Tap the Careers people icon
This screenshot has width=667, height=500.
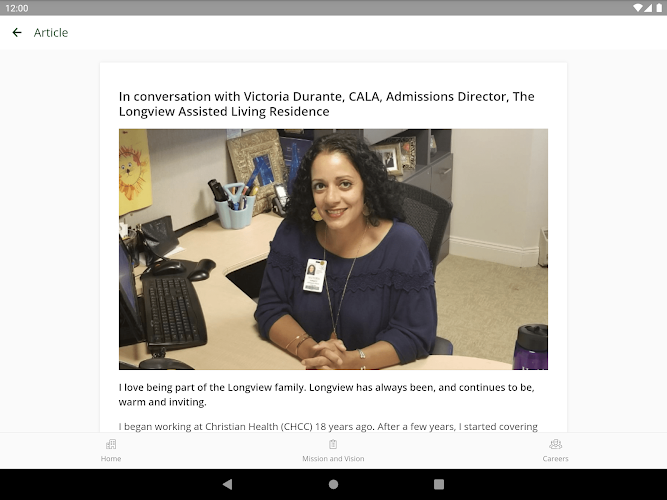tap(556, 444)
